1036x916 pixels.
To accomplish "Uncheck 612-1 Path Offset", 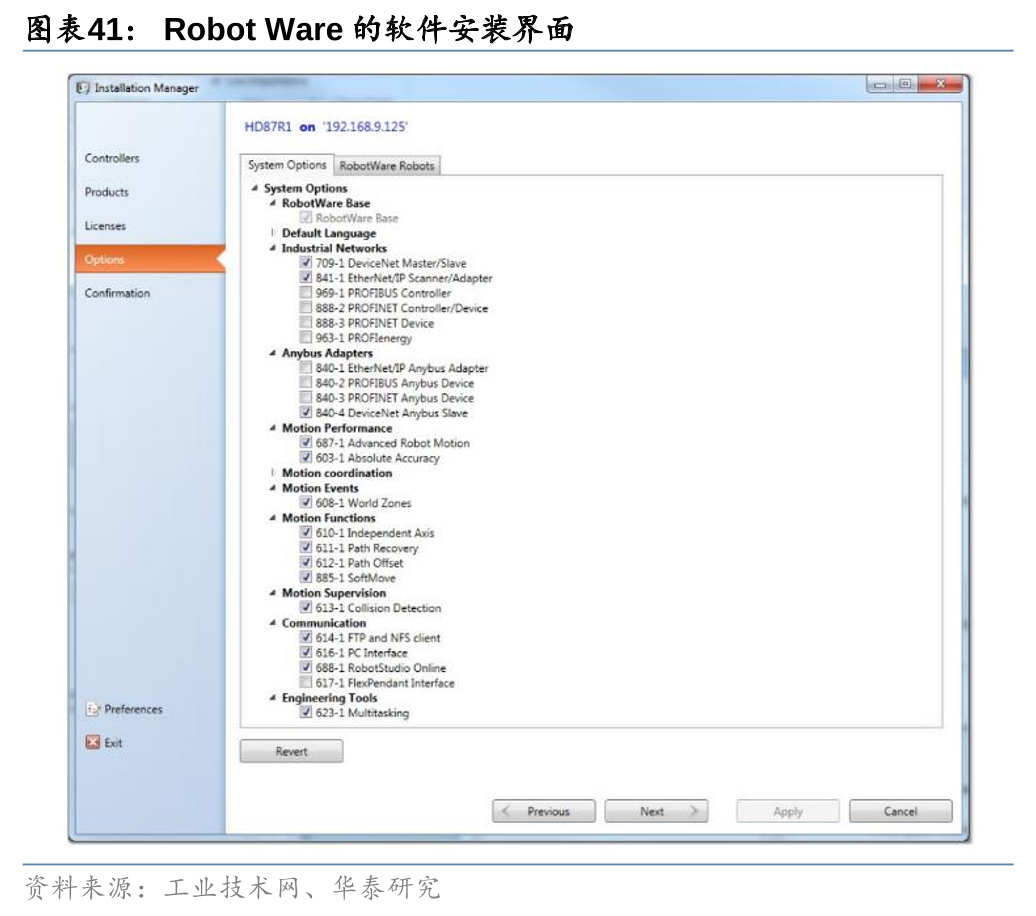I will (x=305, y=562).
